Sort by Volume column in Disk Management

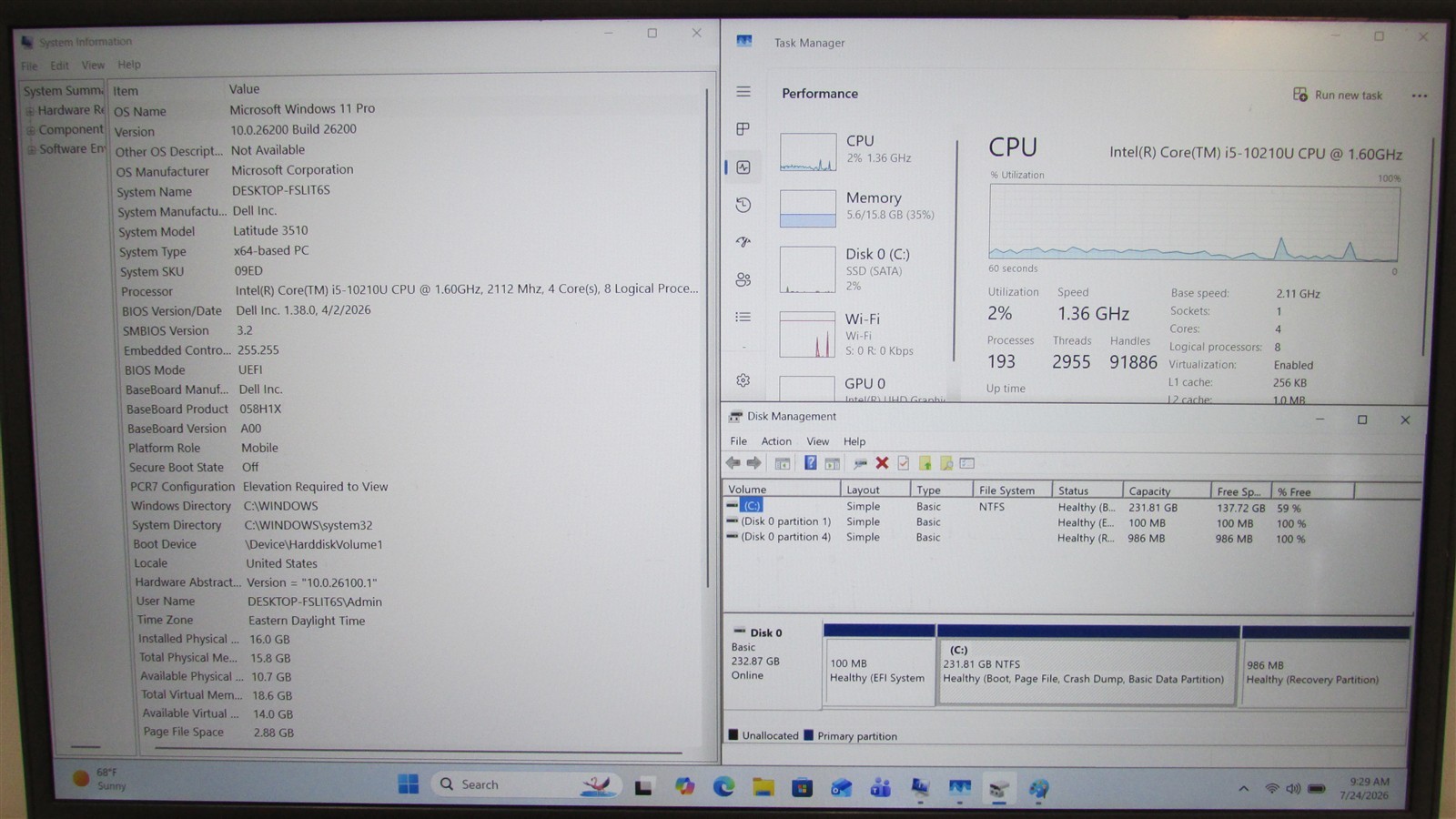tap(782, 490)
